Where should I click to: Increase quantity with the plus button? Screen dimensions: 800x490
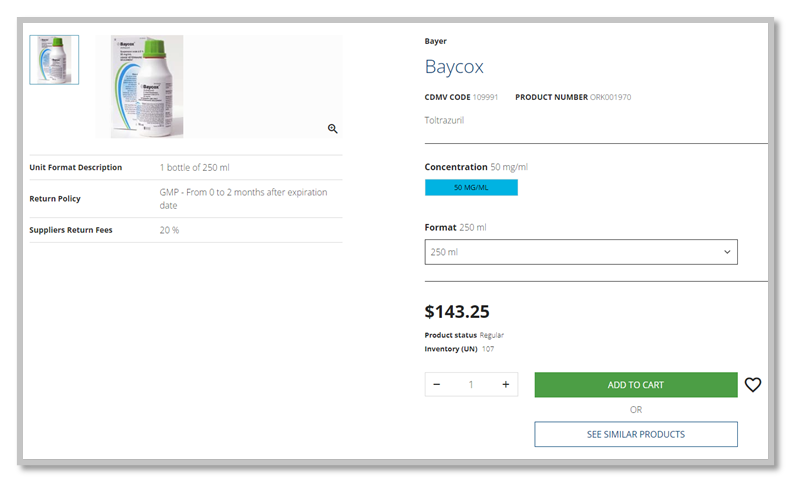(x=506, y=384)
